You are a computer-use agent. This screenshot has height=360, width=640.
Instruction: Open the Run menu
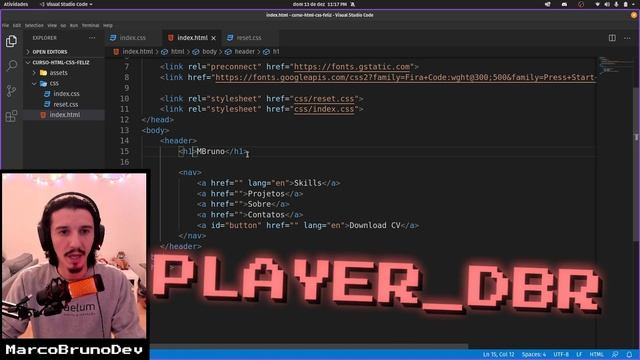pos(74,25)
